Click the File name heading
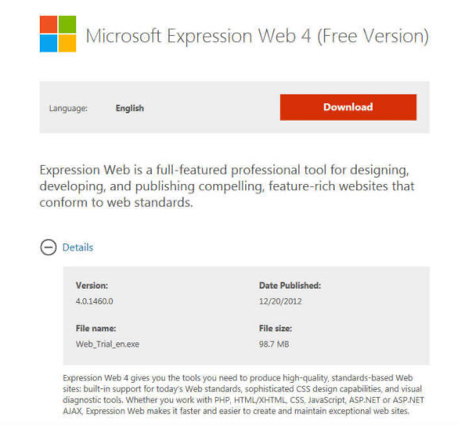This screenshot has height=425, width=460. coord(96,328)
